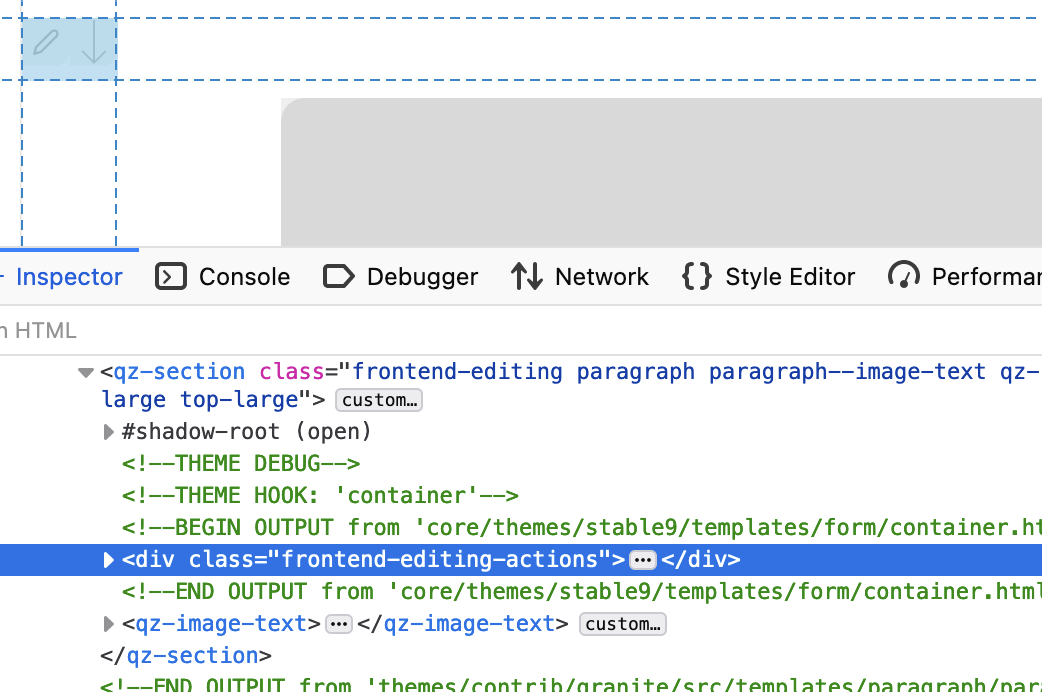Click the pencil edit icon
Viewport: 1042px width, 692px height.
point(46,43)
